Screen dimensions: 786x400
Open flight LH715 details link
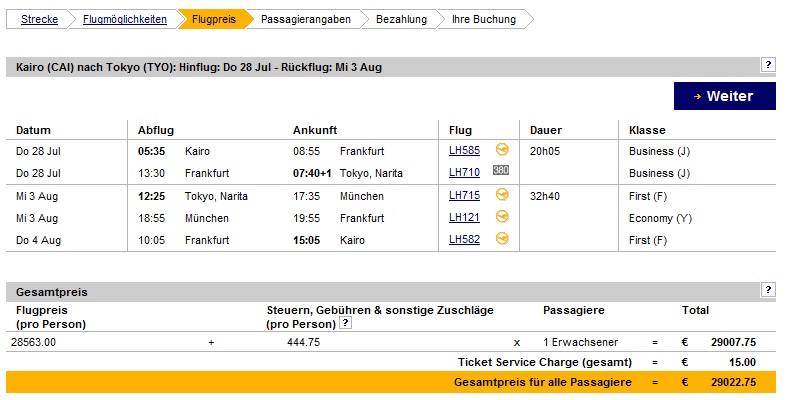(464, 195)
